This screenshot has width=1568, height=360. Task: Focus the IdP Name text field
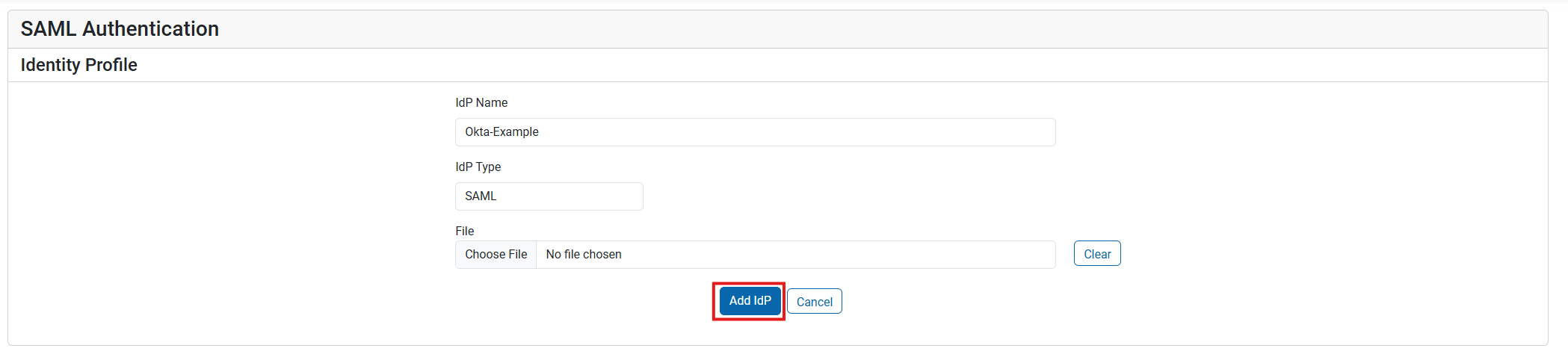click(755, 132)
